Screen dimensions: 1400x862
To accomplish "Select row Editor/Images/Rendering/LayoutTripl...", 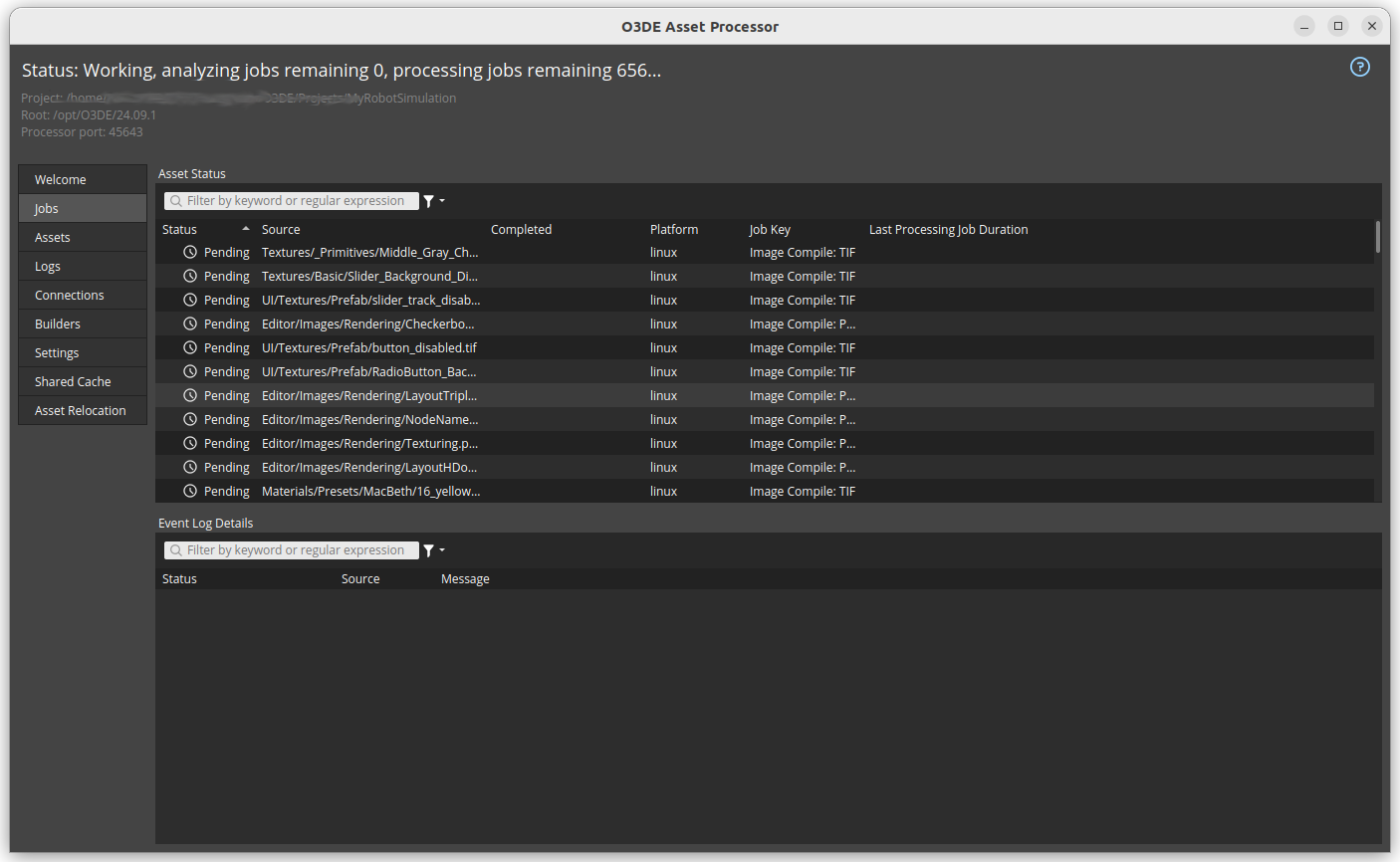I will [x=765, y=396].
